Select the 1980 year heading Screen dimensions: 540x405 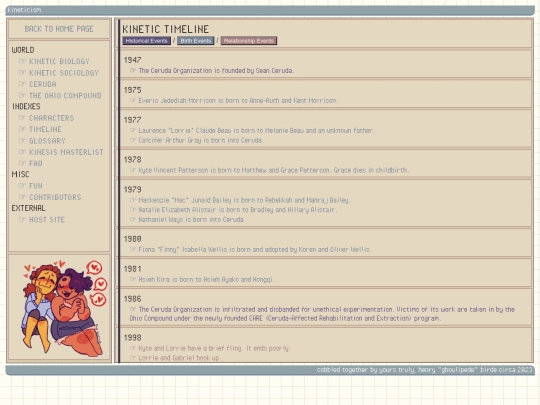tap(133, 239)
